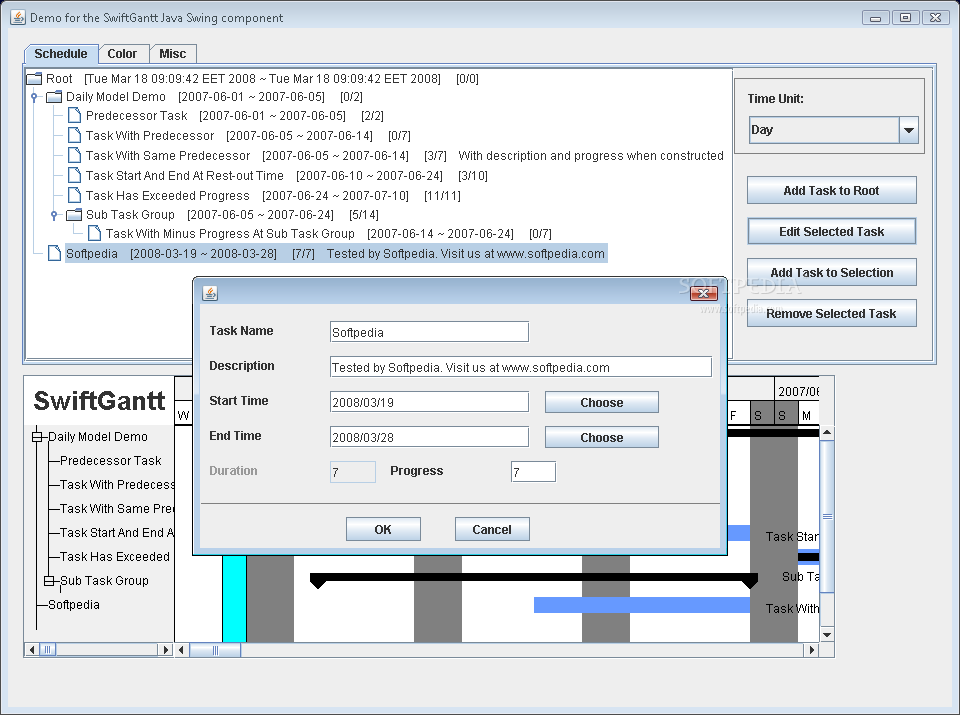Click the Java icon in dialog title bar
960x715 pixels.
210,293
